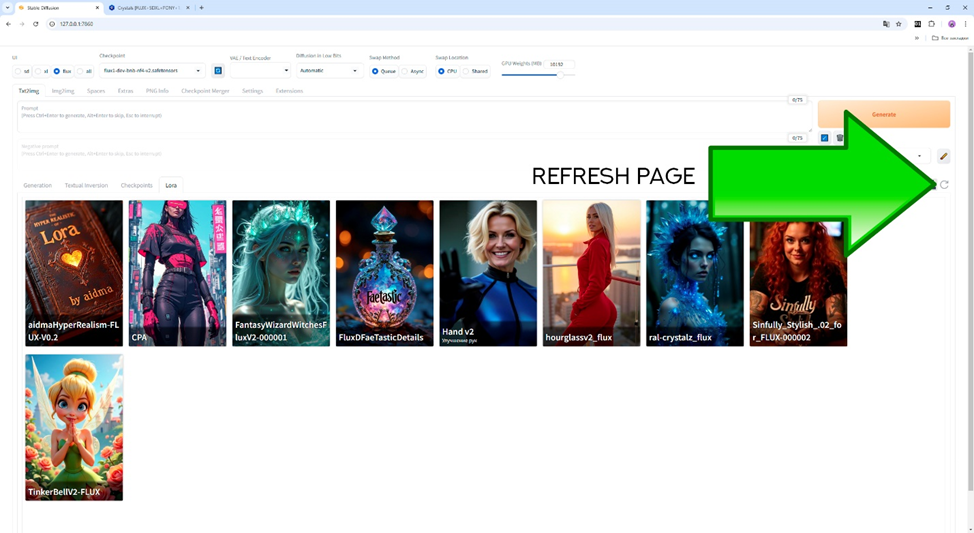View site information icon in address bar
This screenshot has height=533, width=974.
[x=52, y=24]
